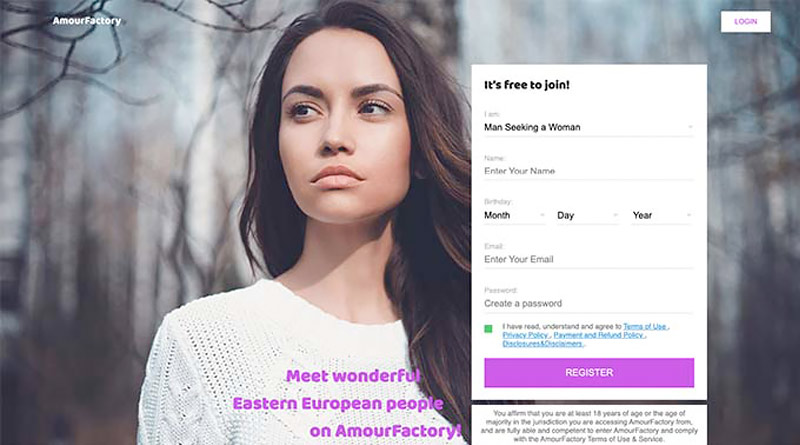Focus the Enter Your Name field

pyautogui.click(x=589, y=171)
